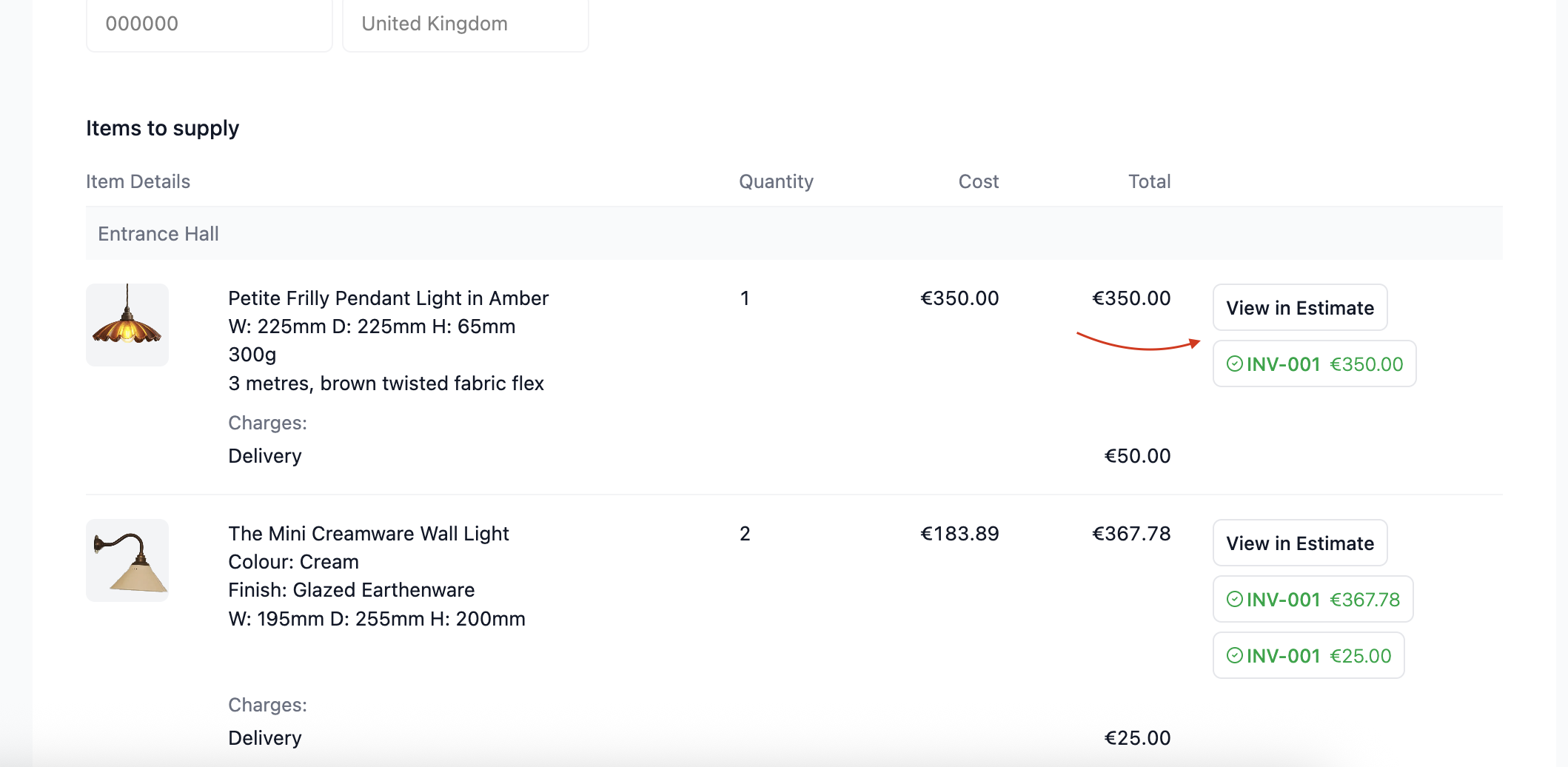Click the green checkmark icon on INV-001 €350.00
Screen dimensions: 1568x767
1234,364
